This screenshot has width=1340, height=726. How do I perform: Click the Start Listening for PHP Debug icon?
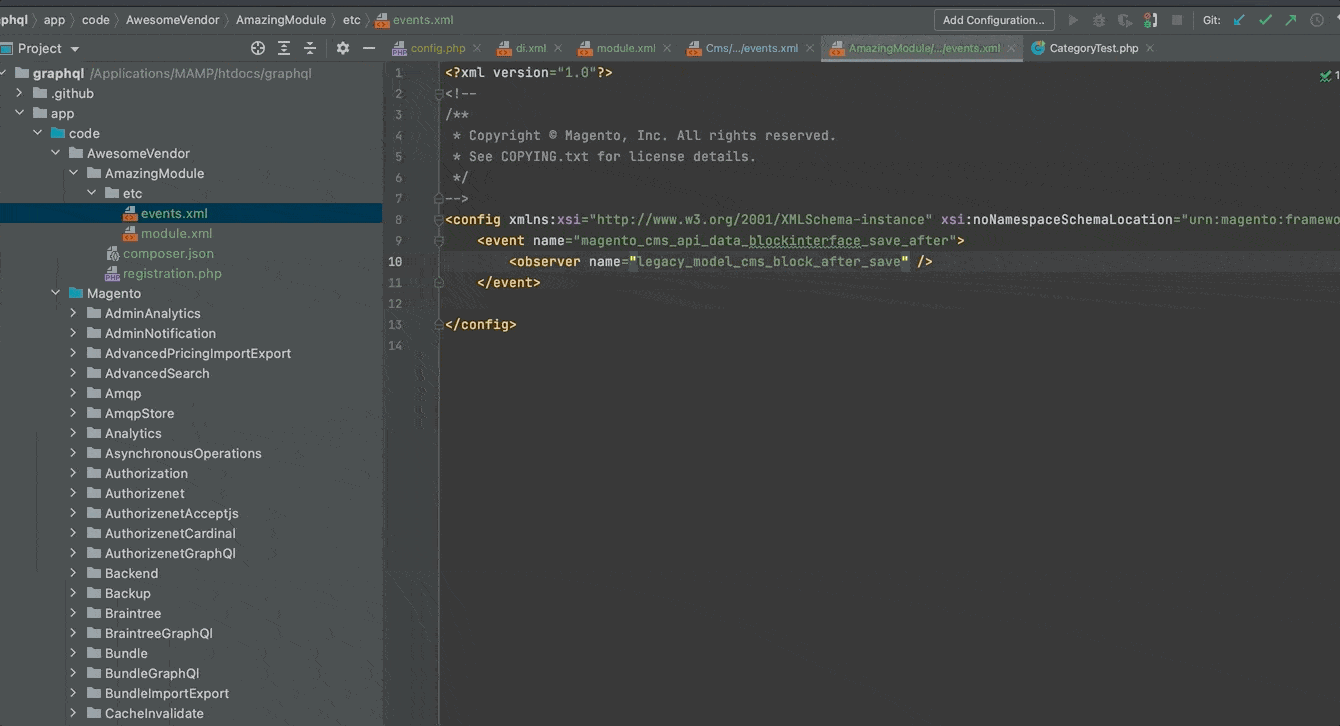(1151, 20)
